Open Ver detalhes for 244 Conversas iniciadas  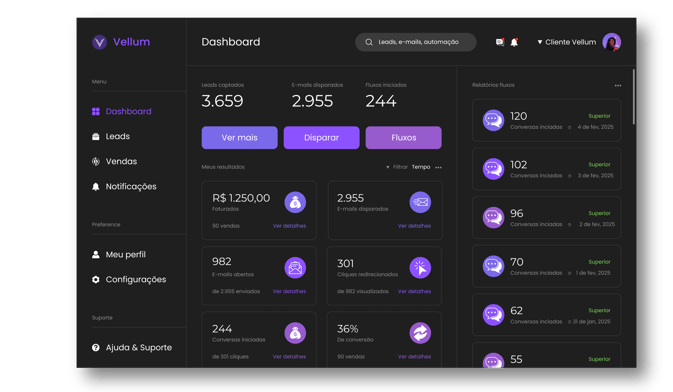[289, 357]
